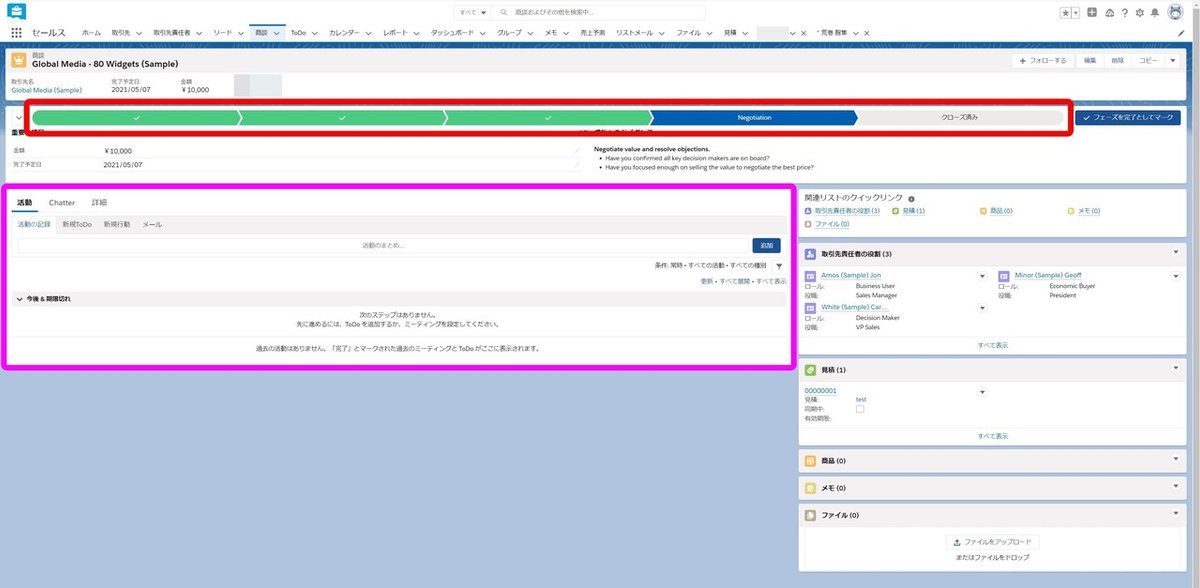Click the contact icon beside Amos (Sample) Jon
This screenshot has height=588, width=1200.
[x=811, y=275]
